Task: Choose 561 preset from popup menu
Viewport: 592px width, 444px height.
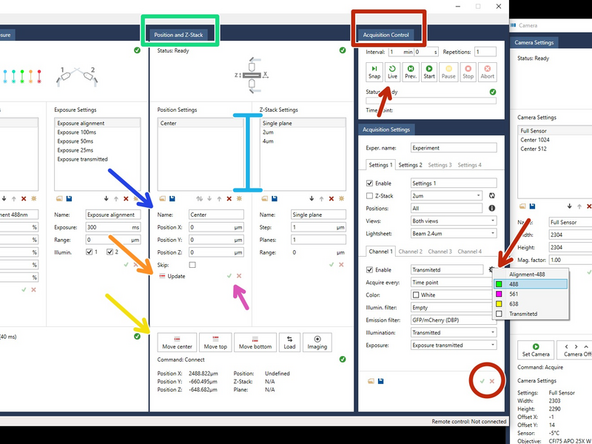Action: (x=531, y=294)
